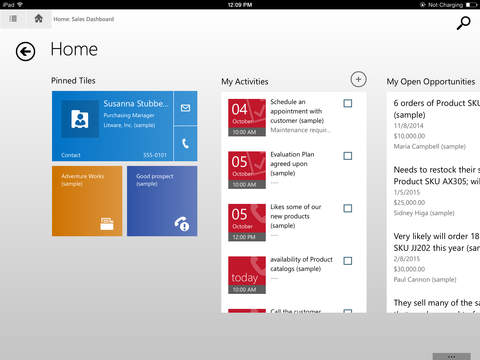Click the ellipsis command bar handle

pos(452,356)
